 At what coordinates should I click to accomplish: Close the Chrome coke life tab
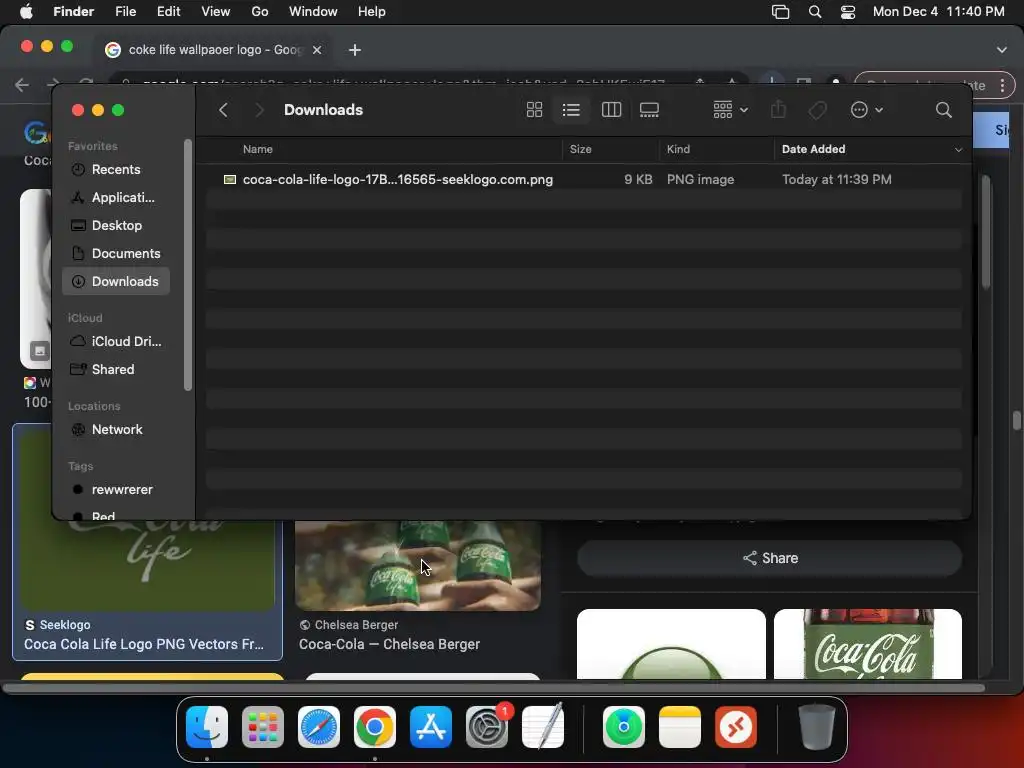(x=317, y=50)
